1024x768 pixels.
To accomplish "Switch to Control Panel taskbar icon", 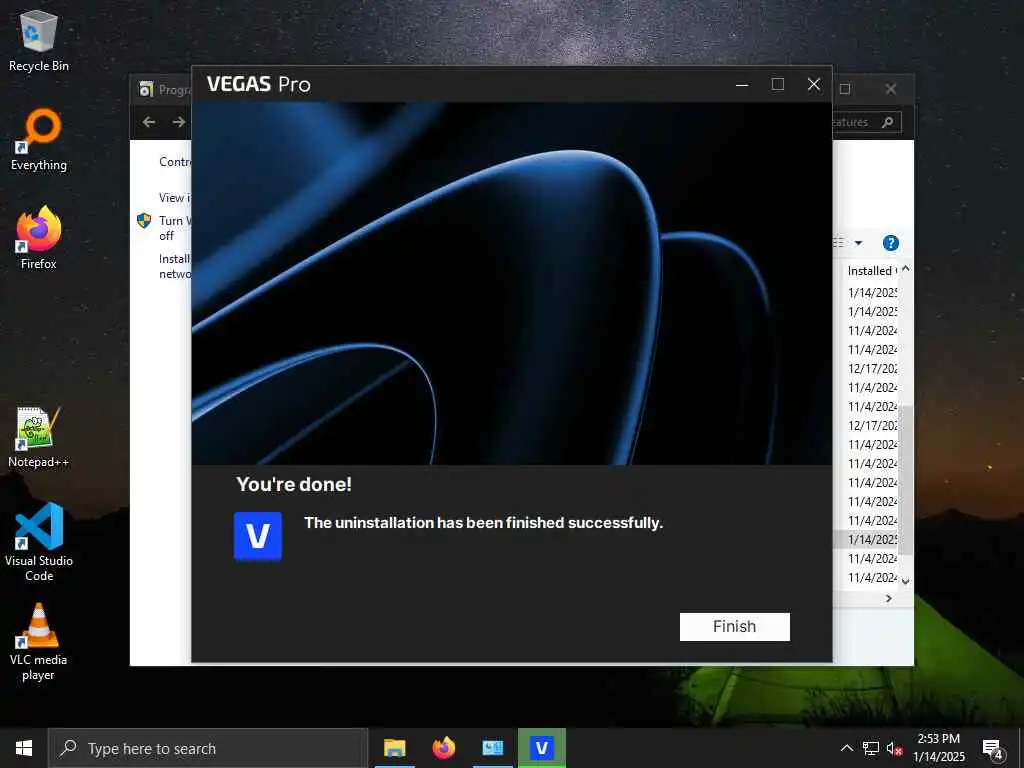I will pos(493,748).
